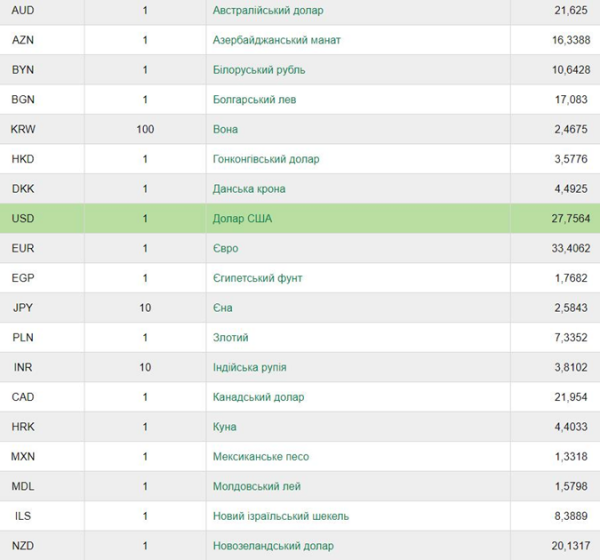Viewport: 600px width, 560px height.
Task: Click the rate value 16,3388
Action: click(571, 40)
